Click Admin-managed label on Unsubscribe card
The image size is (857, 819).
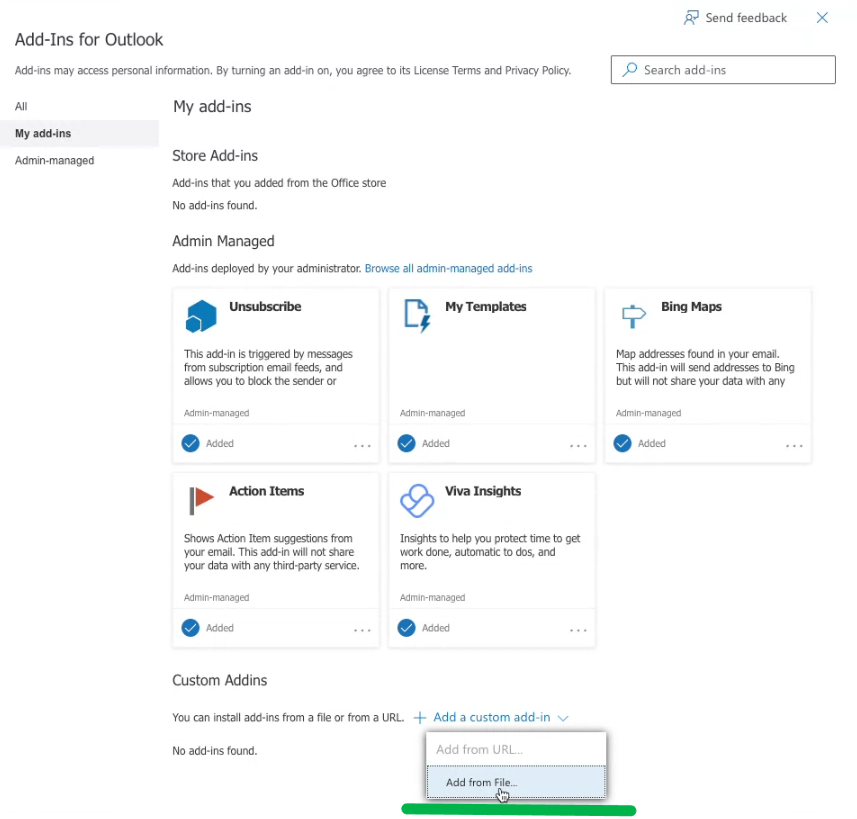click(216, 413)
